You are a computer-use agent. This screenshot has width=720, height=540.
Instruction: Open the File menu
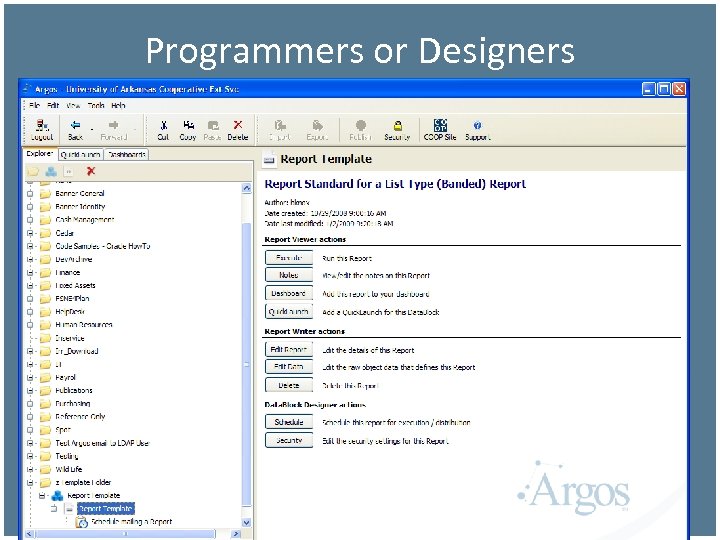(34, 106)
